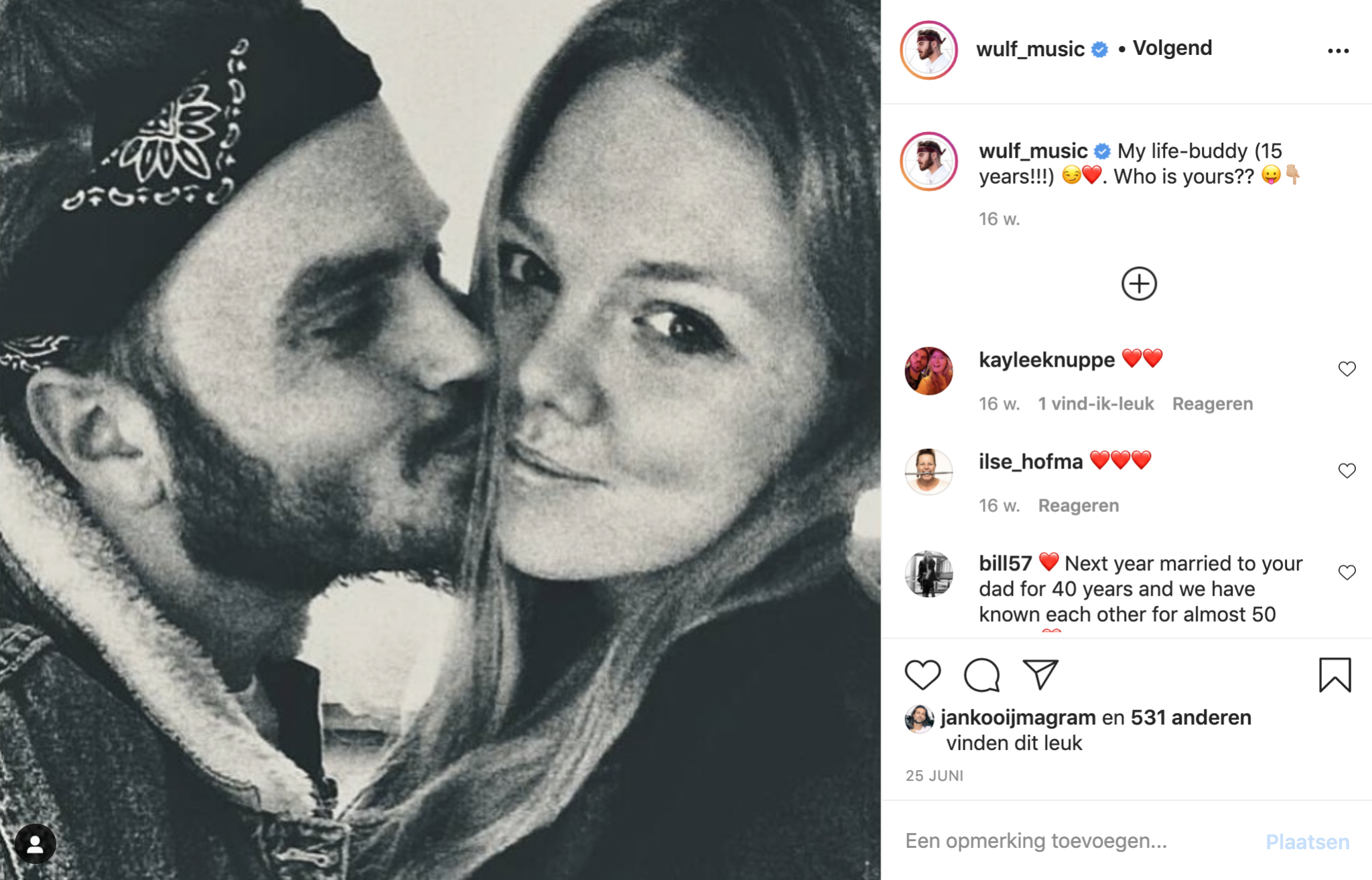The height and width of the screenshot is (880, 1372).
Task: Like kayleeknuppe's comment
Action: coord(1347,369)
